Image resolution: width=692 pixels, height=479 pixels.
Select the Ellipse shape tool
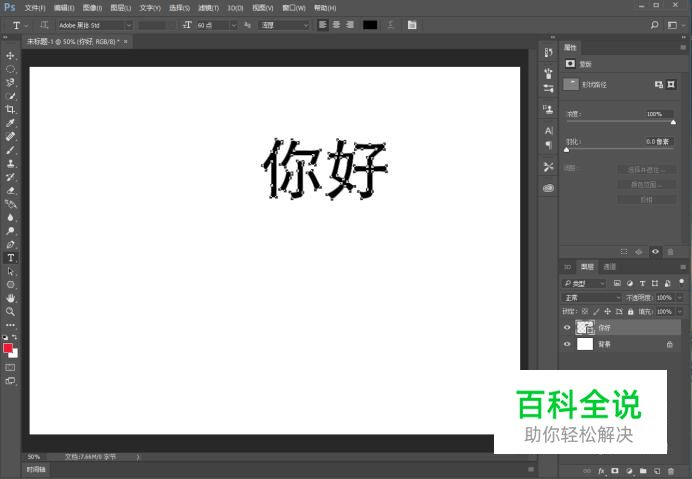tap(11, 285)
